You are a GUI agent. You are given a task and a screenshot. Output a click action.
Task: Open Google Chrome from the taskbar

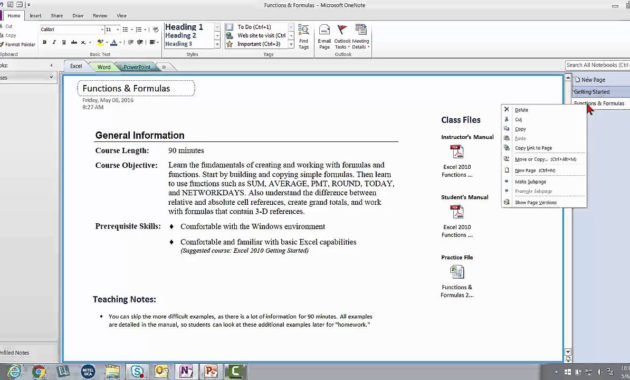(x=39, y=372)
